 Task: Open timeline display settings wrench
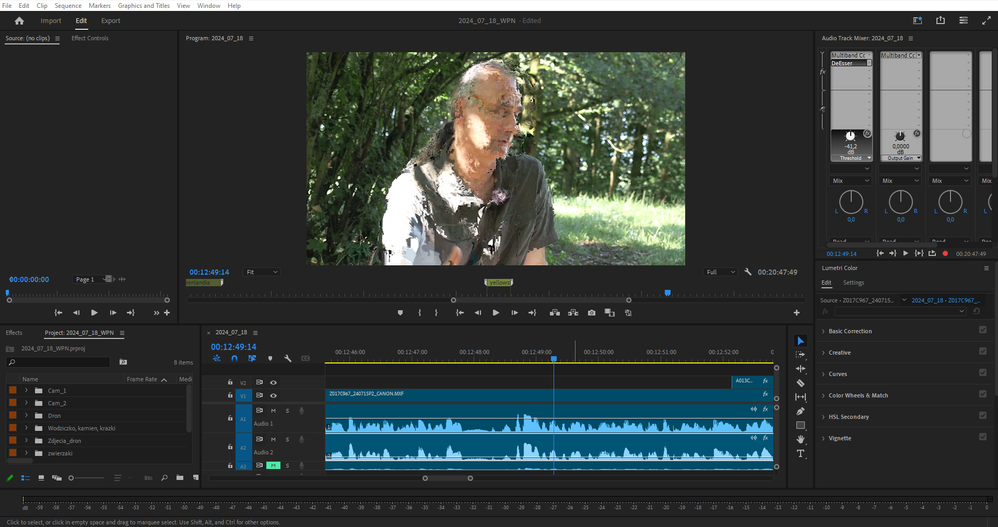pos(288,358)
